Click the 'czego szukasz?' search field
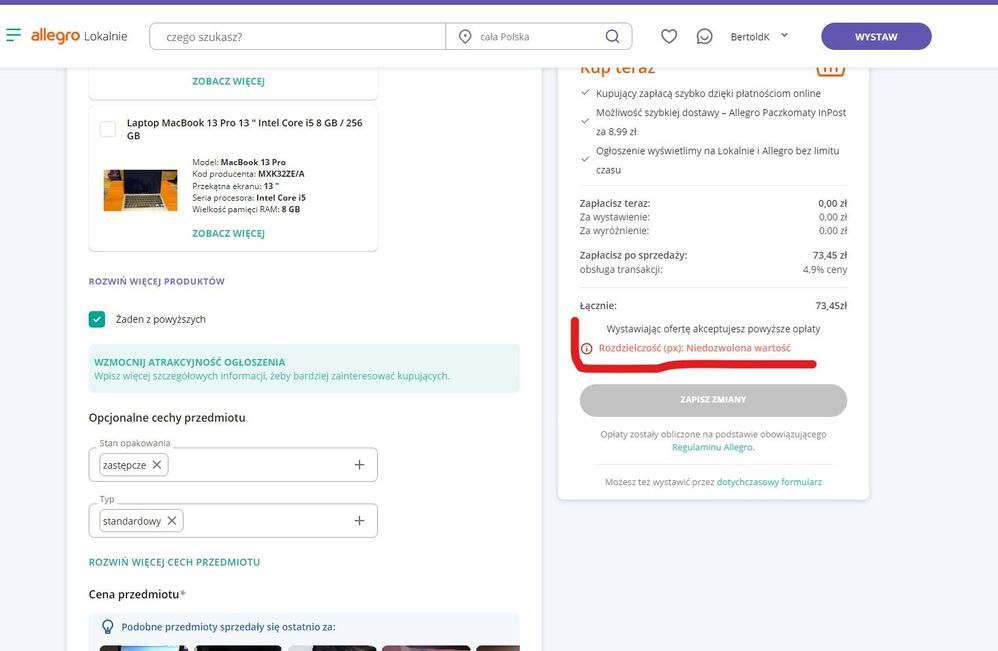This screenshot has width=998, height=651. 298,37
